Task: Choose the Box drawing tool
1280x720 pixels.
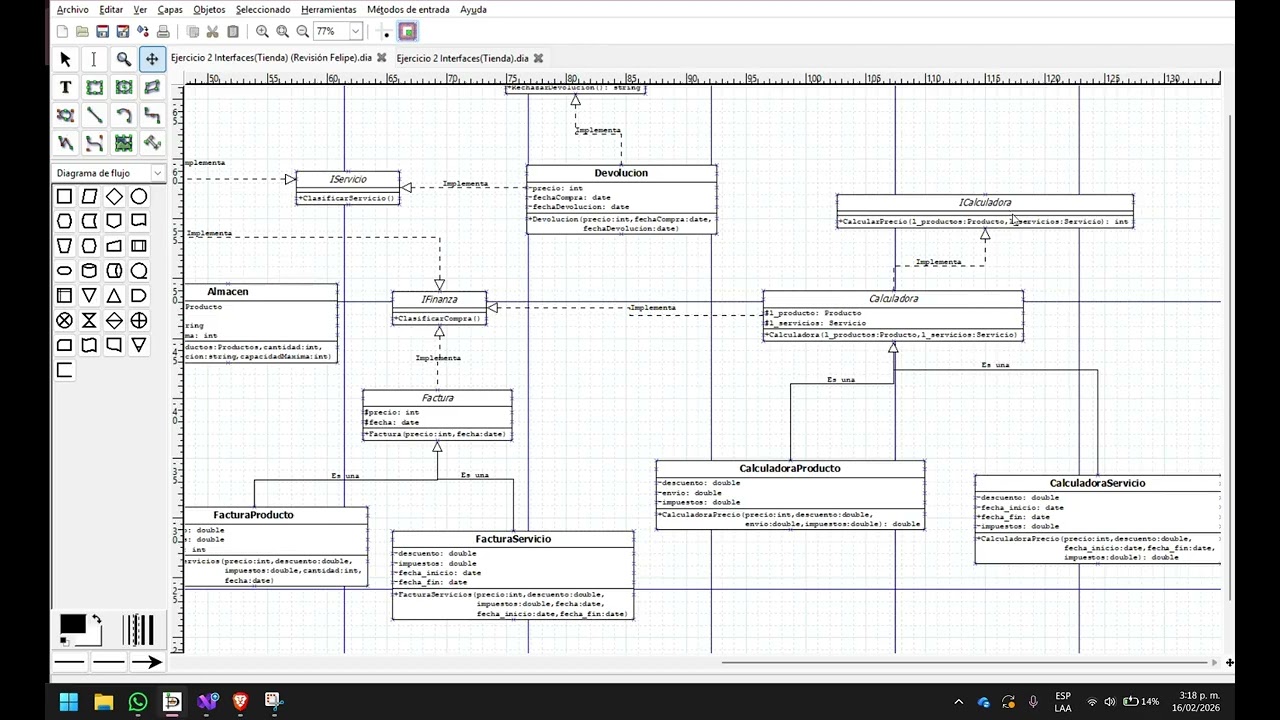Action: coord(94,87)
